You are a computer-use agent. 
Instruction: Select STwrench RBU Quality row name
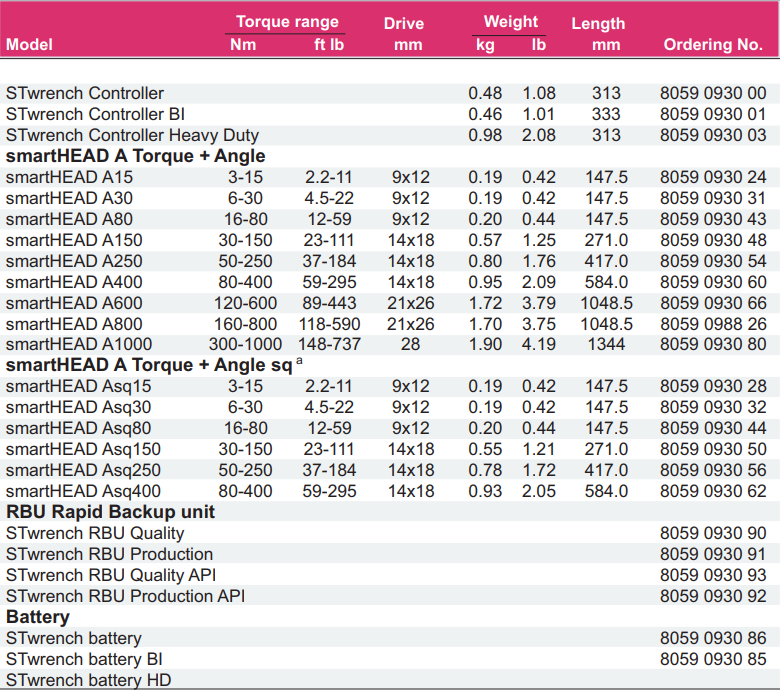pyautogui.click(x=95, y=533)
